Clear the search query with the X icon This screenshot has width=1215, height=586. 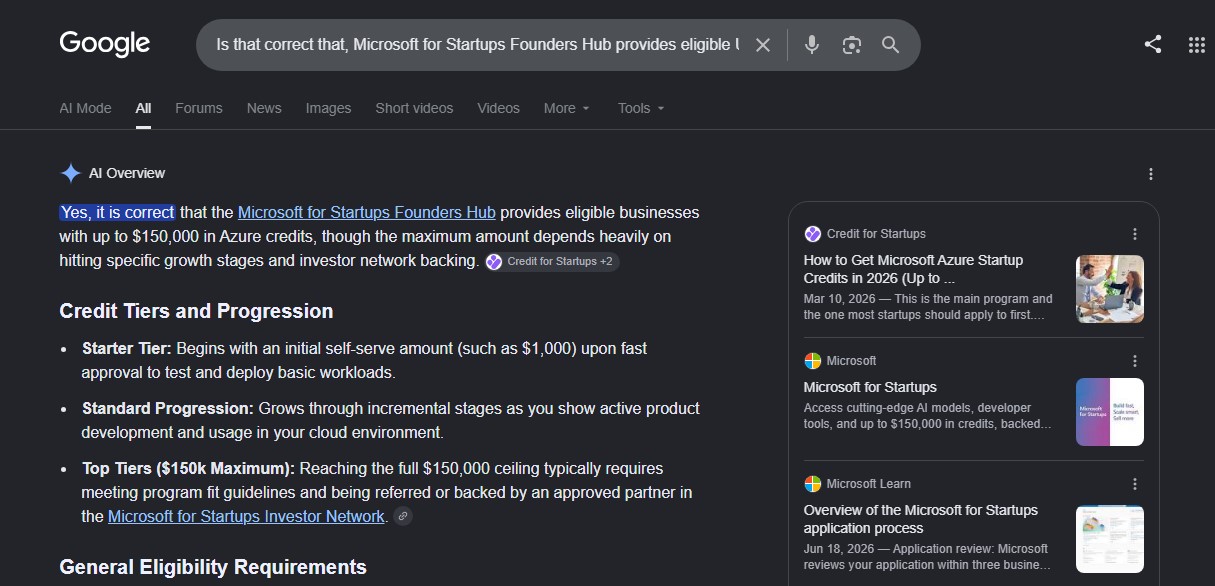763,45
